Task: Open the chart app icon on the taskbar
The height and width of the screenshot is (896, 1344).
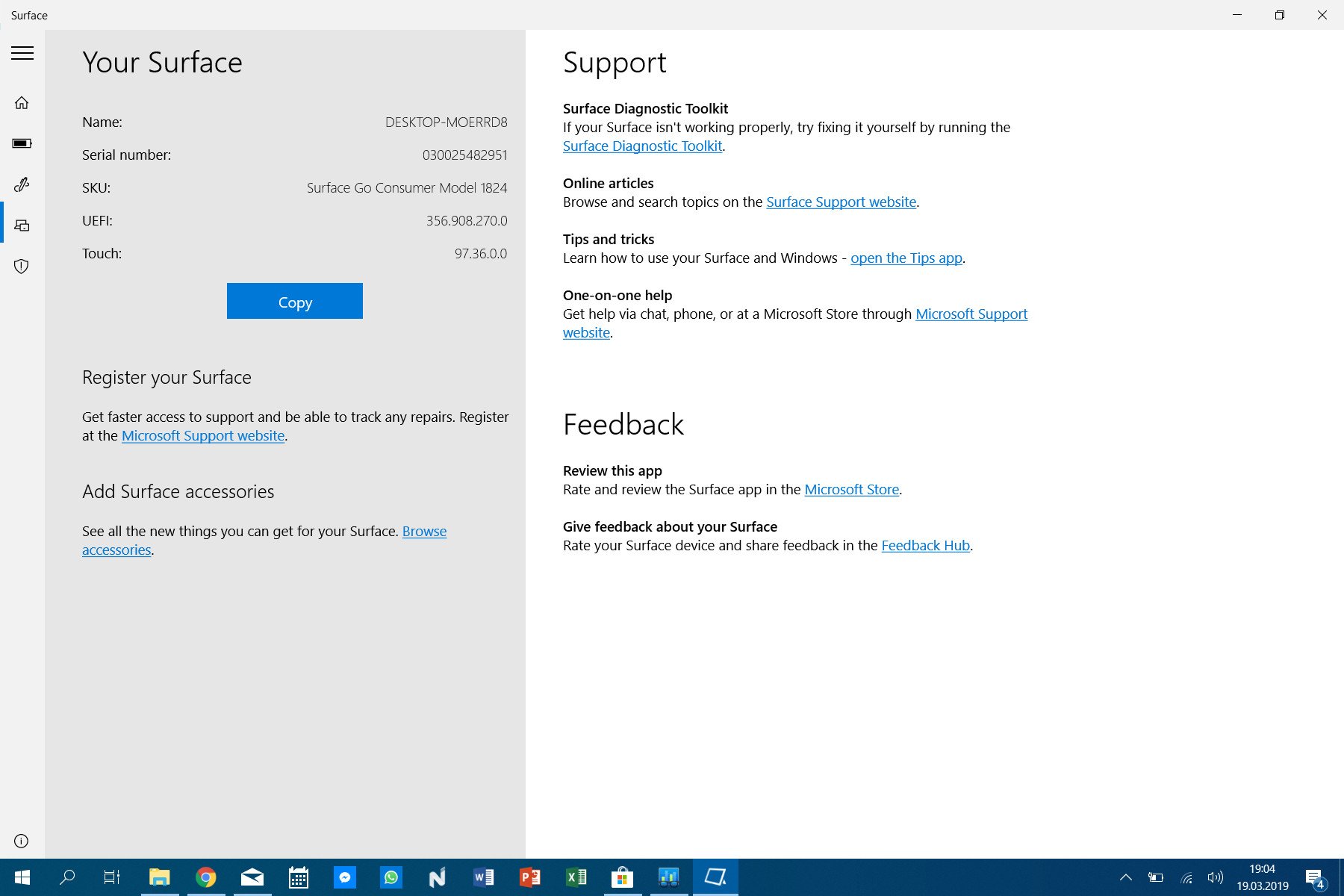Action: point(668,877)
